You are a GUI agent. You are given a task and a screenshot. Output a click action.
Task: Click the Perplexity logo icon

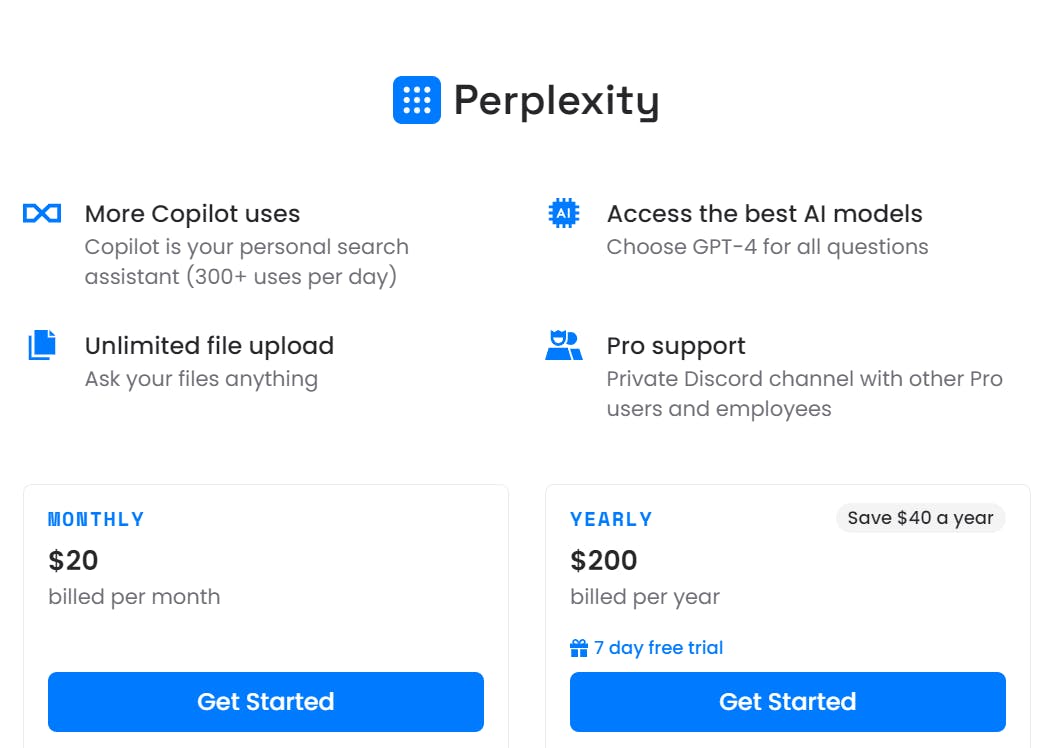pyautogui.click(x=416, y=100)
